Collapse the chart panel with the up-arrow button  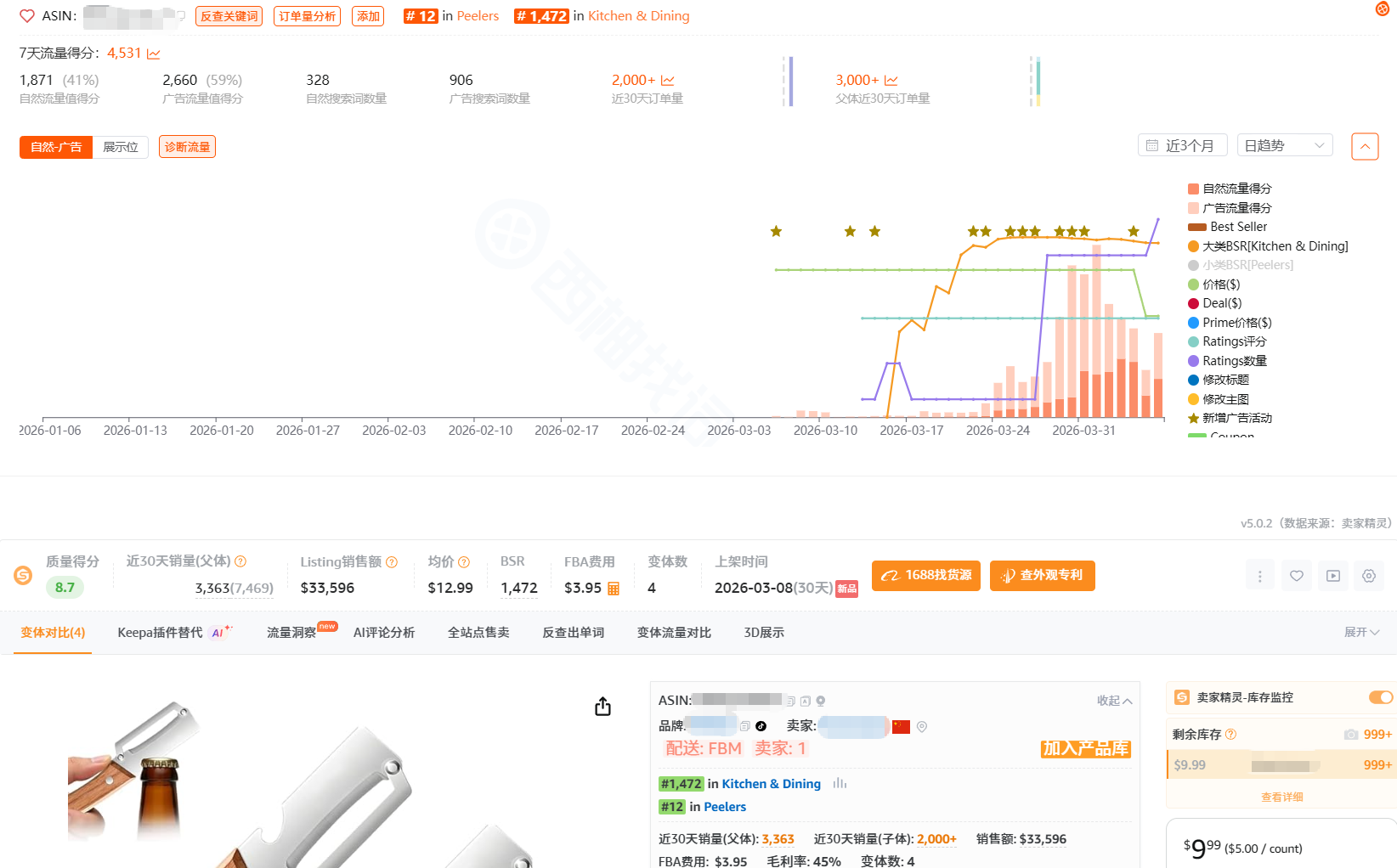click(x=1364, y=146)
